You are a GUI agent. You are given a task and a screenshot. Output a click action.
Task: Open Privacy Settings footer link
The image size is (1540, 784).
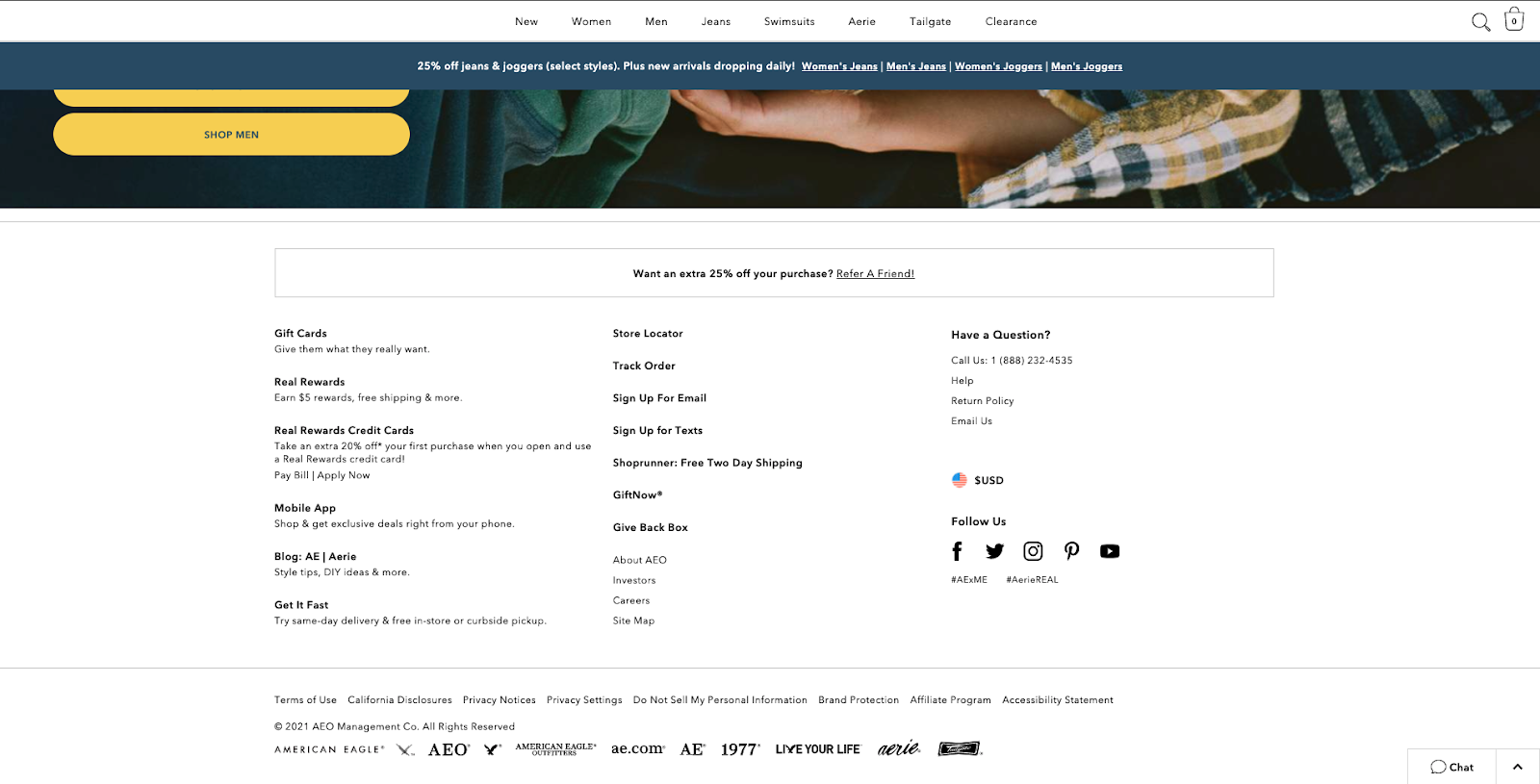tap(584, 700)
